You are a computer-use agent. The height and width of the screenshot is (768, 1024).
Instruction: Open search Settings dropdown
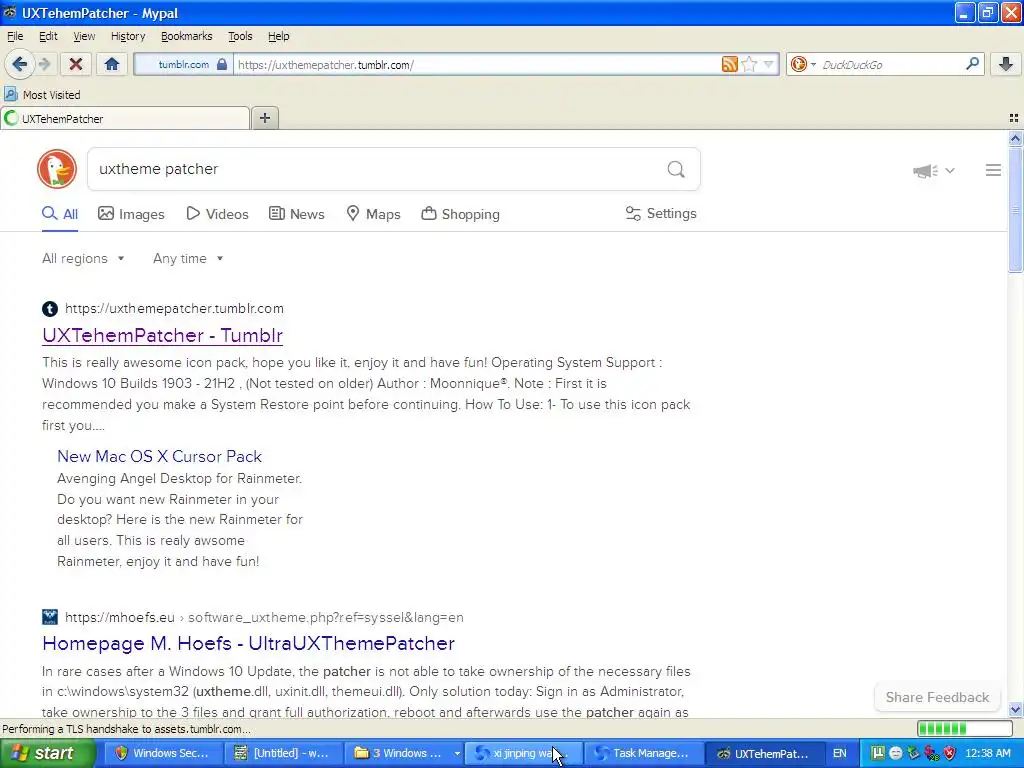coord(661,214)
